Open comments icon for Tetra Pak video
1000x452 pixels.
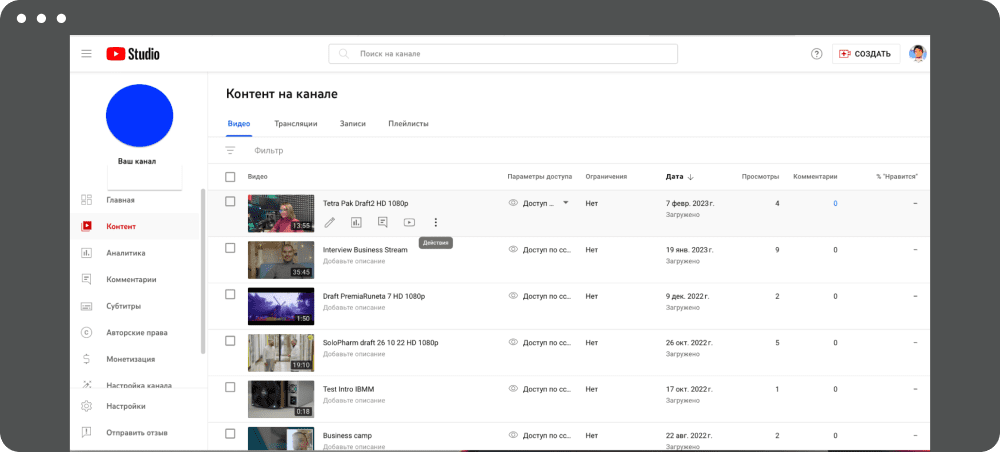(383, 222)
